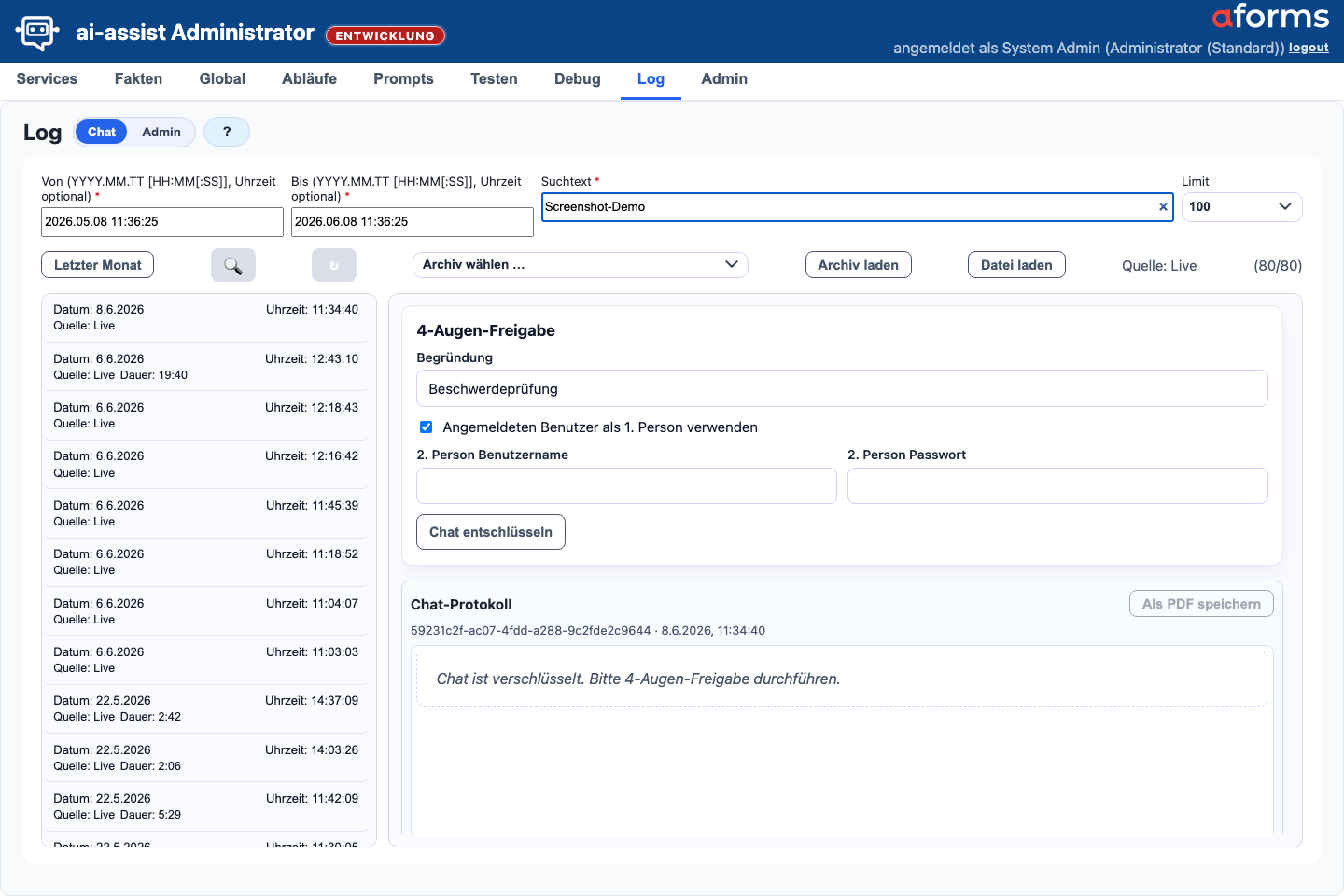Image resolution: width=1344 pixels, height=896 pixels.
Task: Click the 'Archiv laden' button
Action: pos(858,265)
